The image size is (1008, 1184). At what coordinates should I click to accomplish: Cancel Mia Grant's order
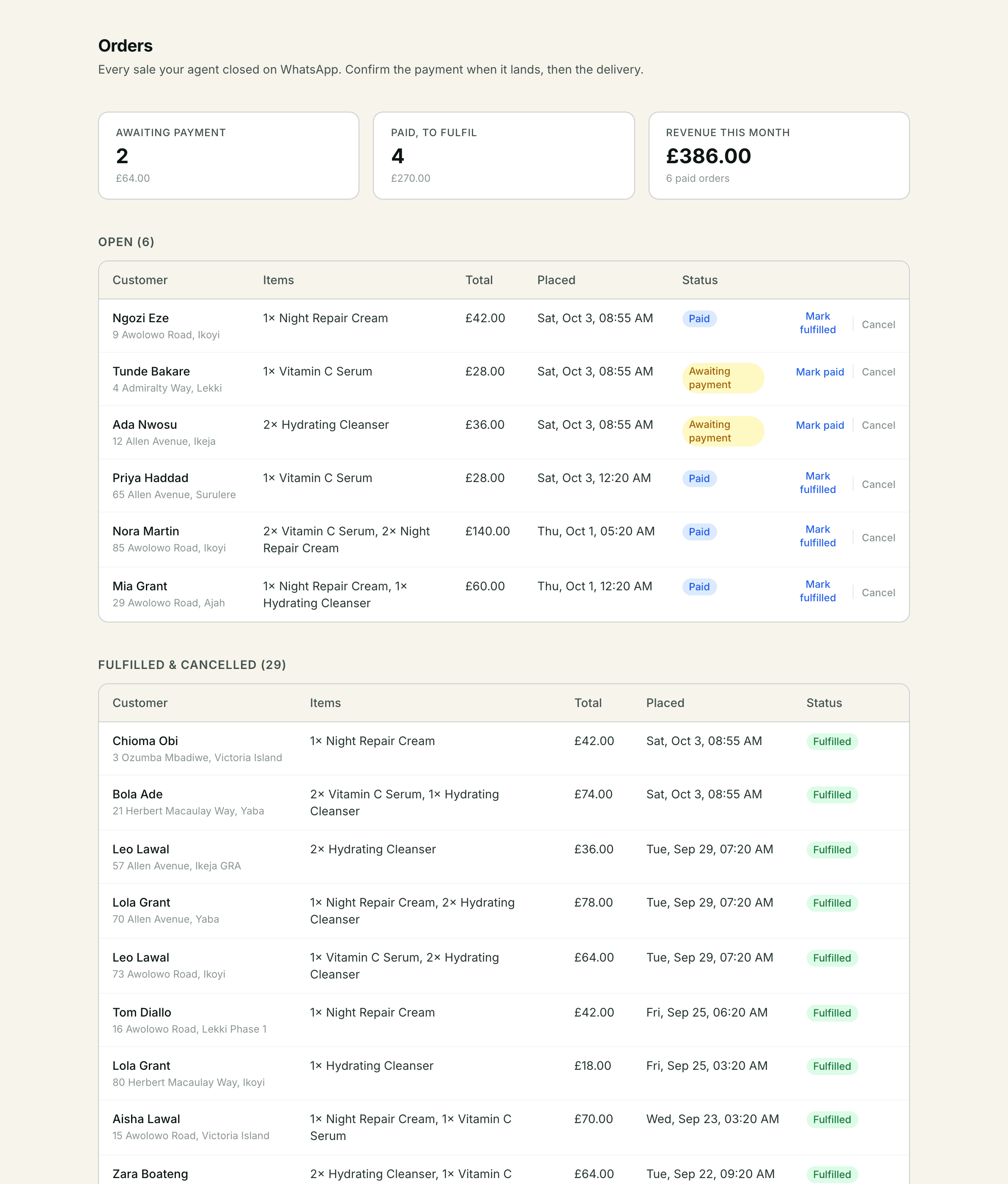click(x=878, y=592)
